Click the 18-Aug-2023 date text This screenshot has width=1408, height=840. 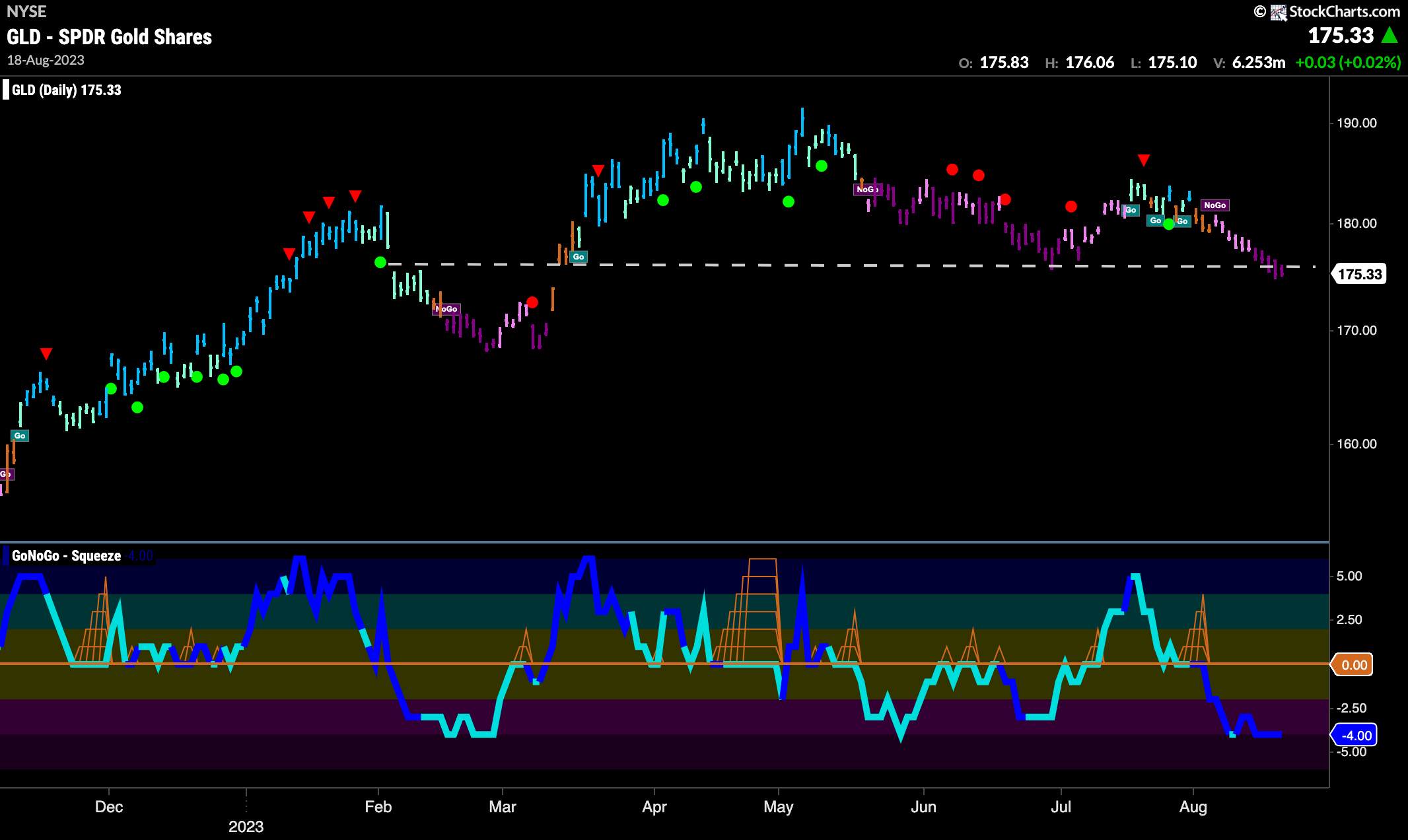(46, 60)
